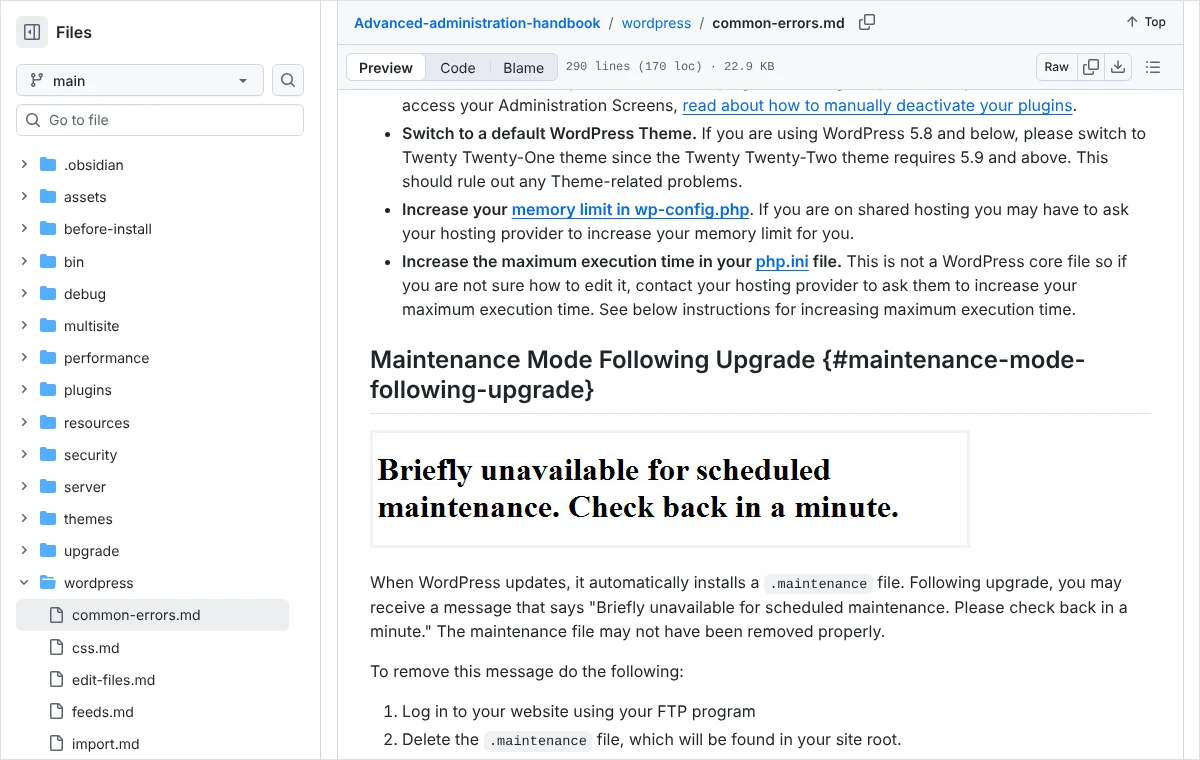Viewport: 1200px width, 760px height.
Task: Click the plugins folder icon
Action: [x=47, y=390]
